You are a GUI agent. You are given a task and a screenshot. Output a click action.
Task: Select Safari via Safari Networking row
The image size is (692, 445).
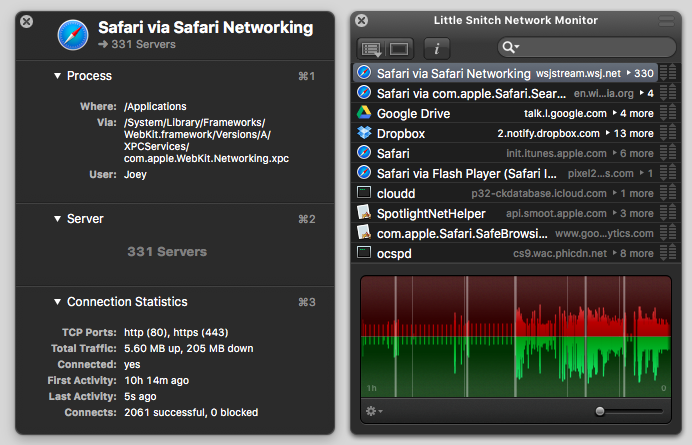click(505, 73)
